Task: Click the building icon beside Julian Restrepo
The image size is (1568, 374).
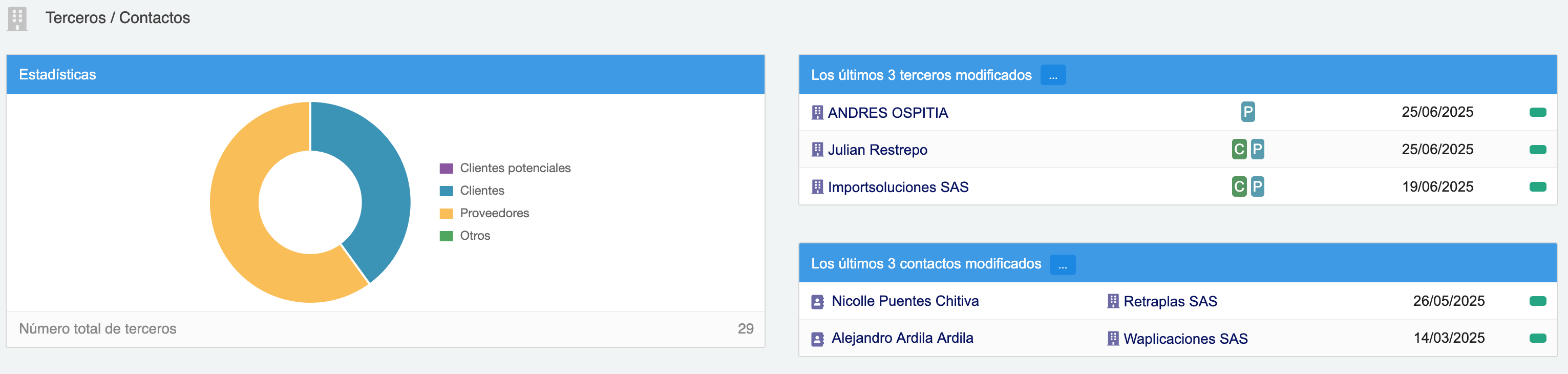Action: (817, 150)
